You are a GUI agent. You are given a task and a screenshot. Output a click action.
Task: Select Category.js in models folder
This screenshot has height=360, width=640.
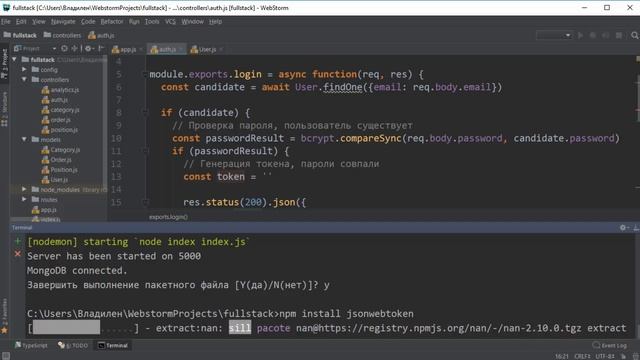point(61,150)
